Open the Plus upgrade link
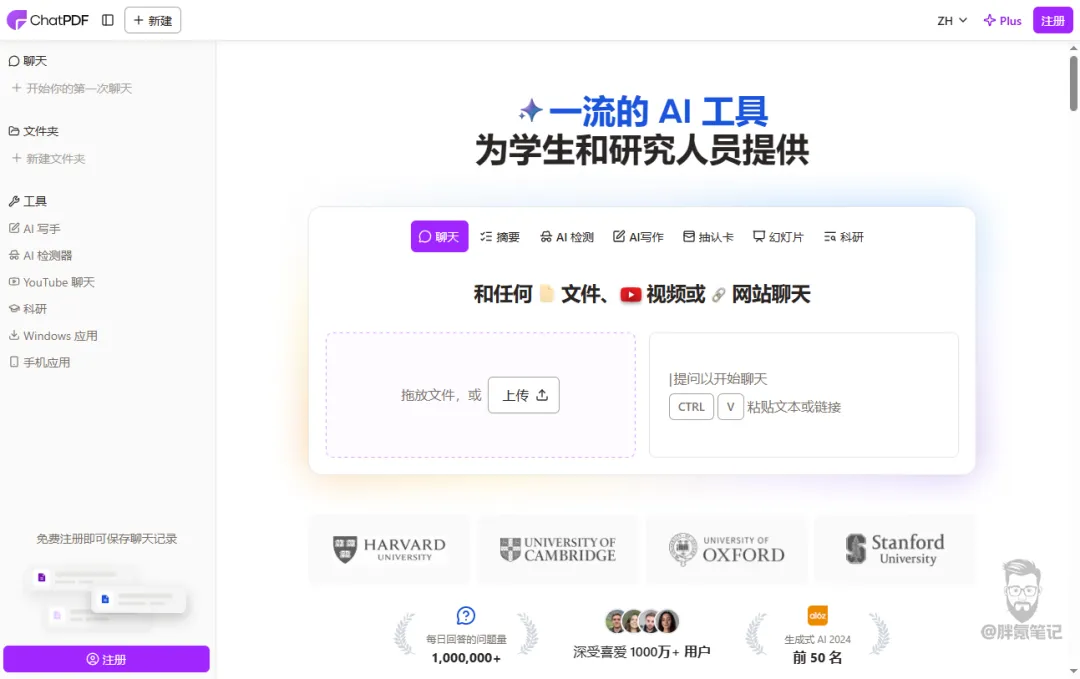The image size is (1080, 679). [x=1002, y=21]
